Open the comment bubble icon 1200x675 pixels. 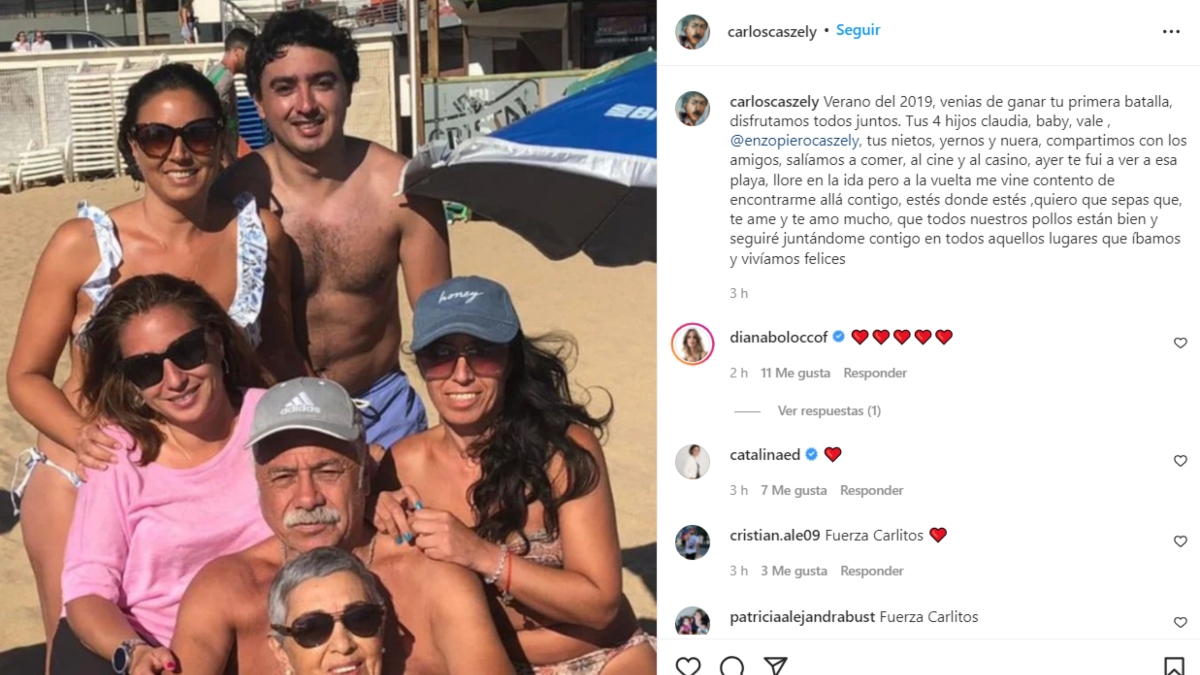point(732,666)
